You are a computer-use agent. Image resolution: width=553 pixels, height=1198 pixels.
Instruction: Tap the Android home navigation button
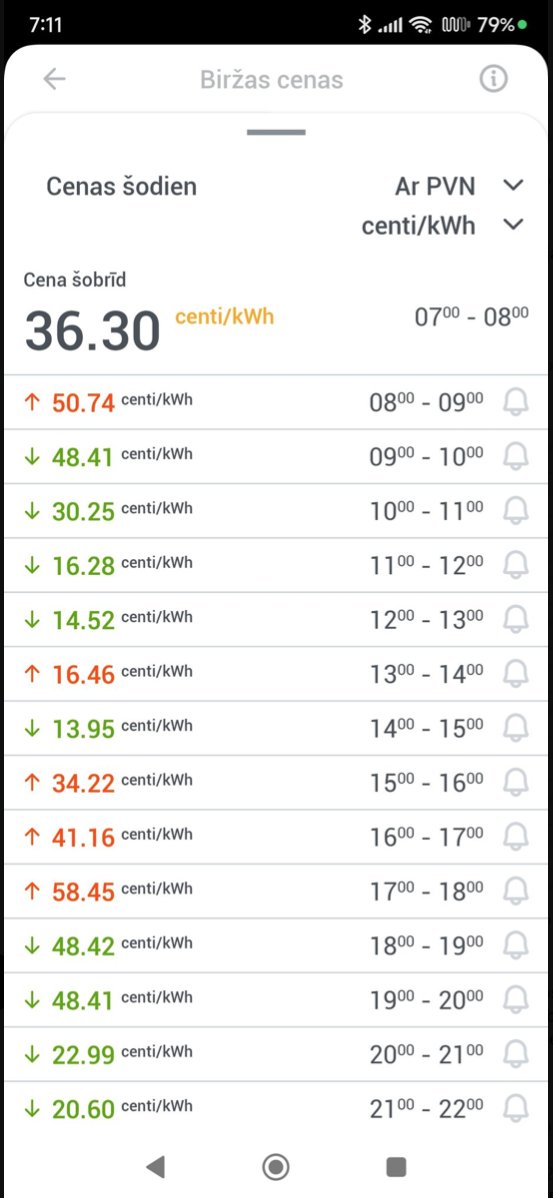(x=275, y=1167)
